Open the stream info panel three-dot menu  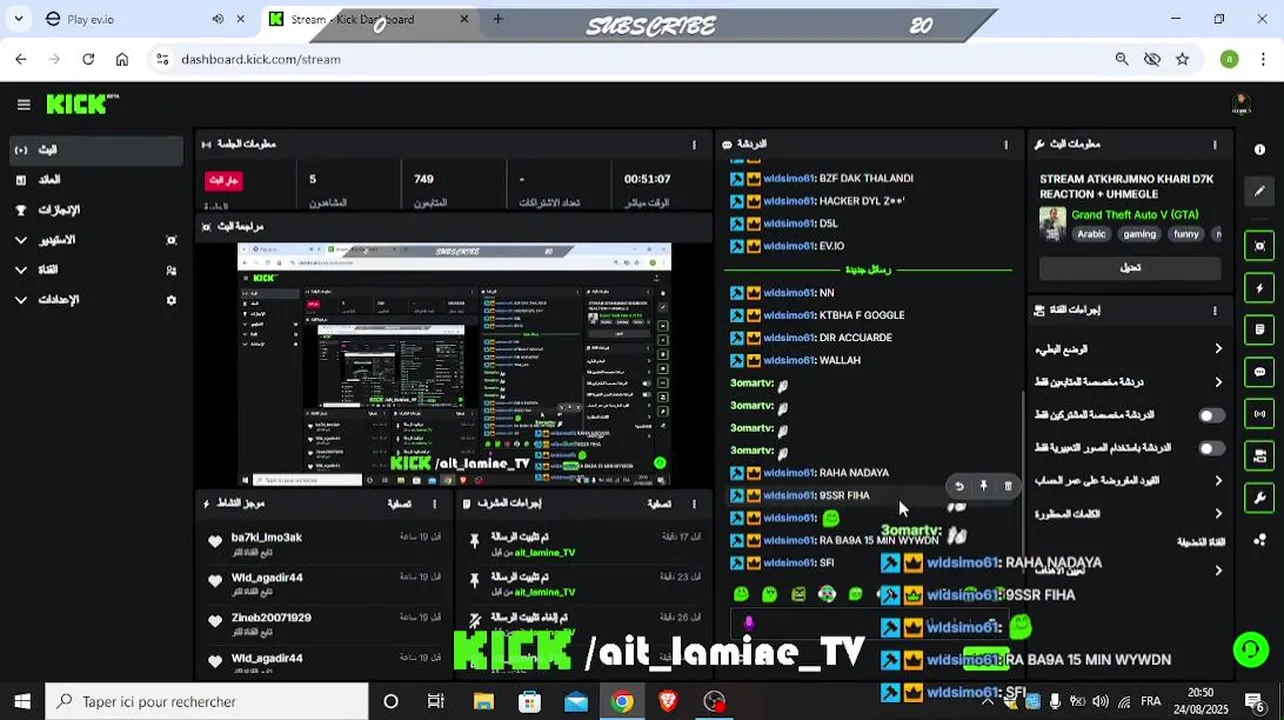(1215, 145)
